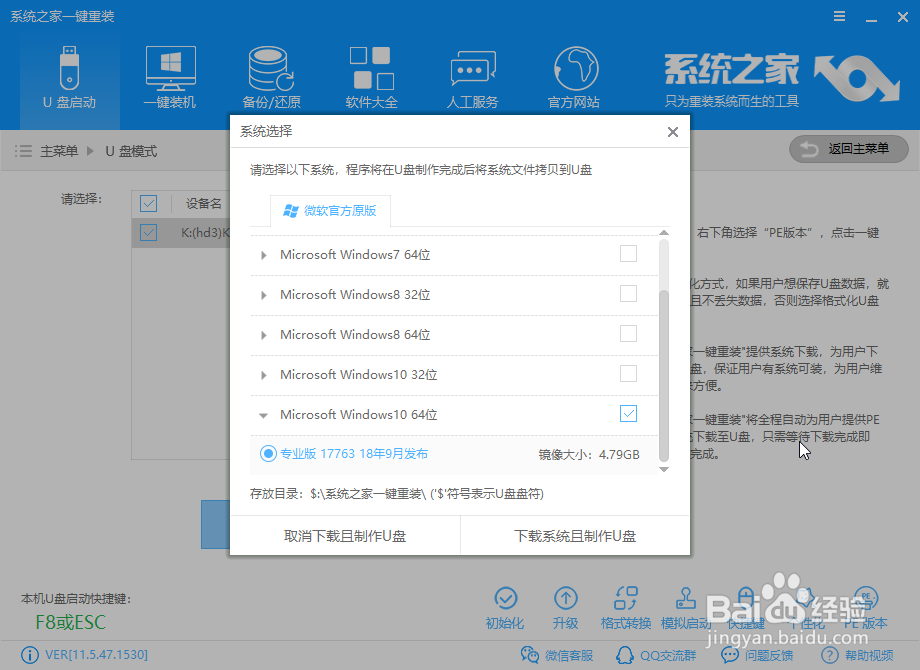Click U盘模式 breadcrumb item
920x670 pixels.
131,151
